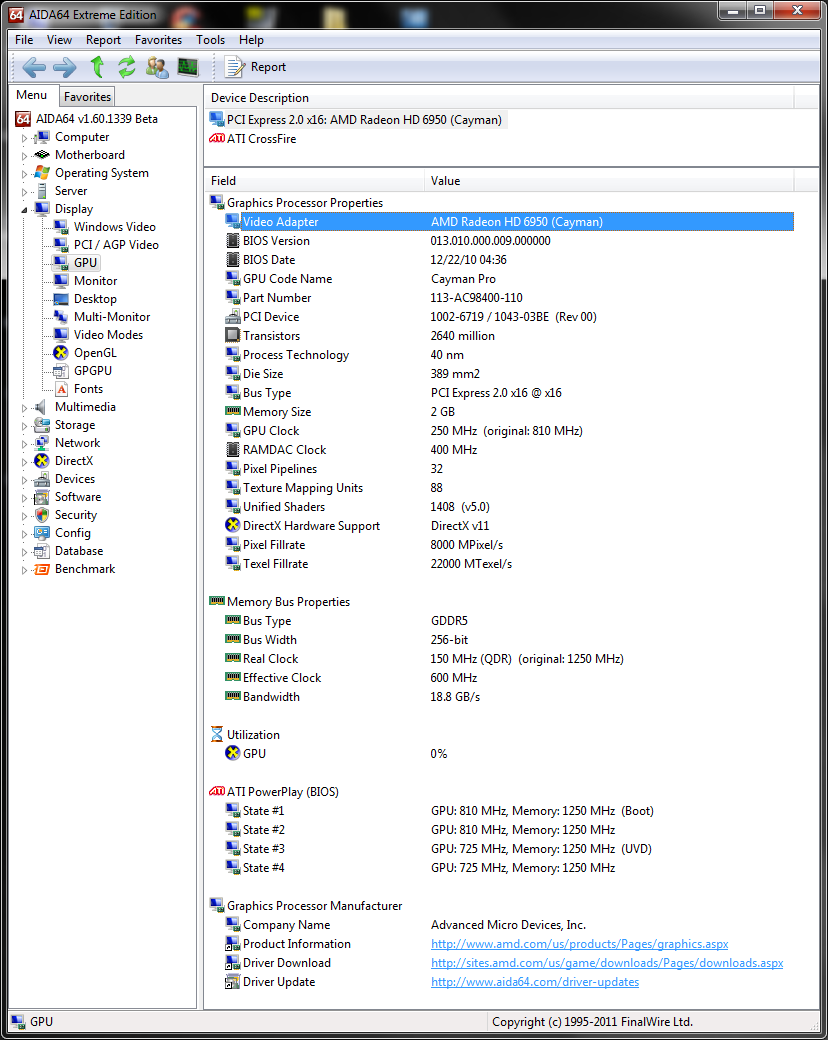The width and height of the screenshot is (828, 1040).
Task: Click the Value column header
Action: (x=609, y=180)
